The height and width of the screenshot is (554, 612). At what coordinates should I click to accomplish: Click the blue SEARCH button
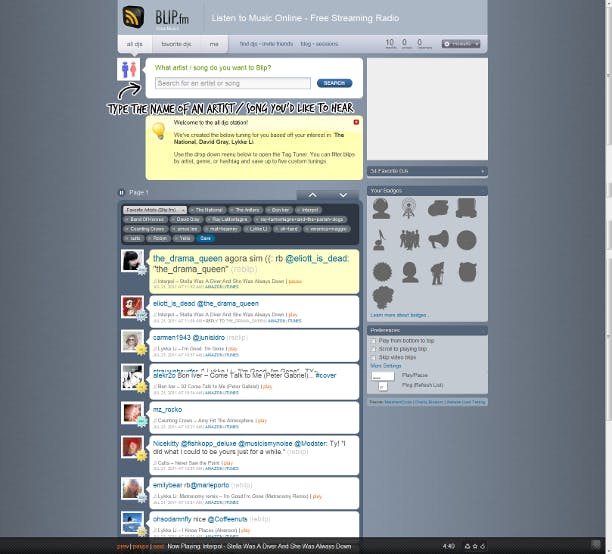pyautogui.click(x=334, y=83)
